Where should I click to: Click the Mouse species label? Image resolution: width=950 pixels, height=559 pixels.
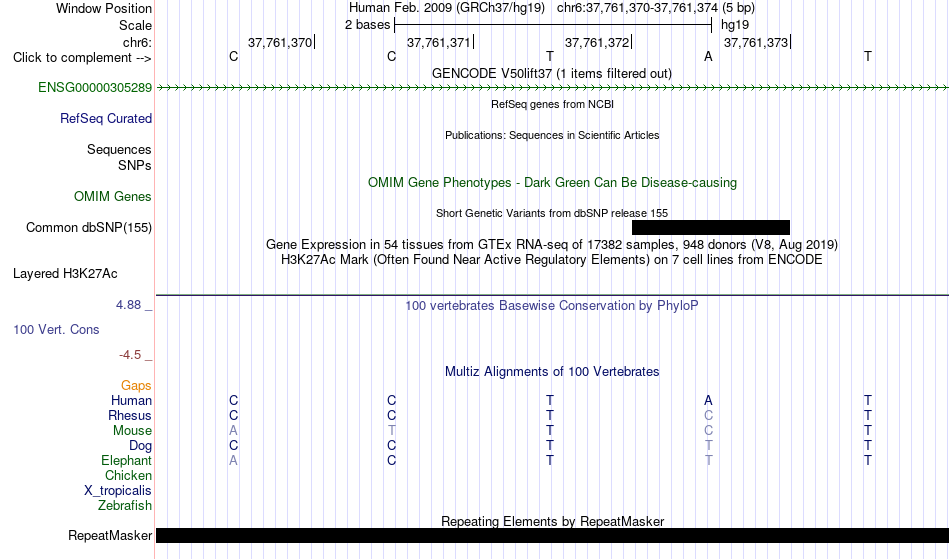(132, 431)
